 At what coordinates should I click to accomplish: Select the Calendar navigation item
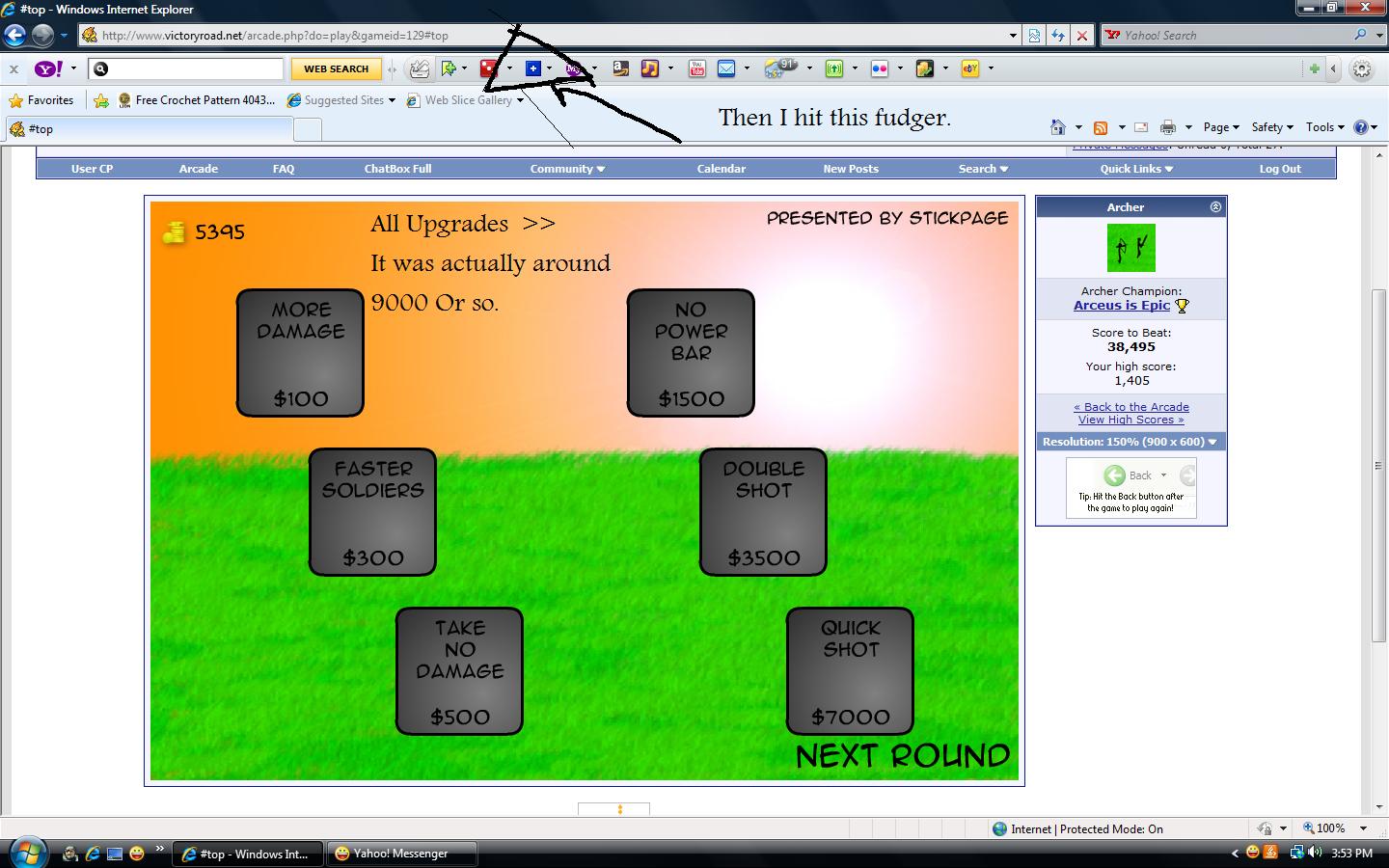[x=721, y=169]
